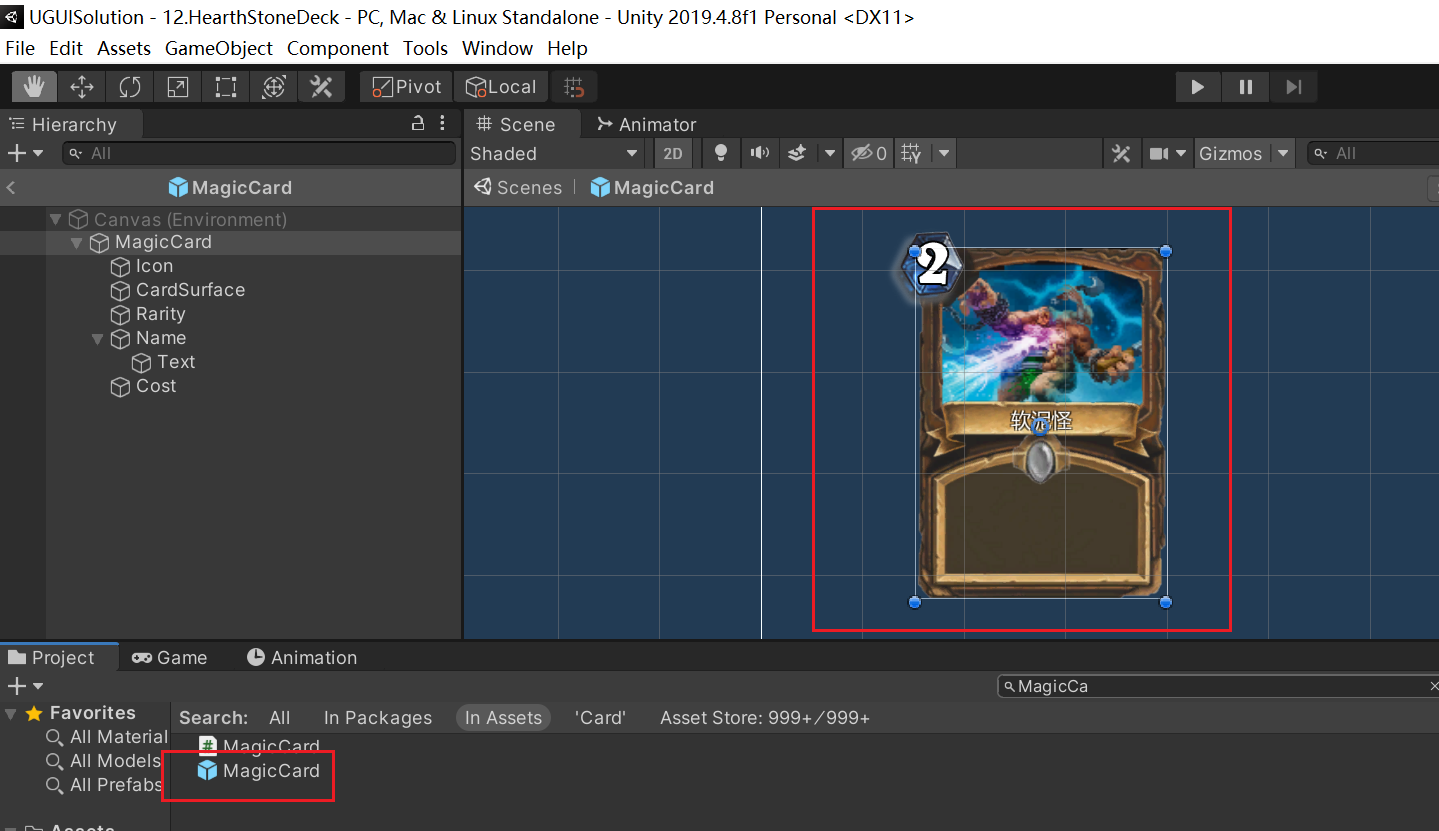Open Gizmos dropdown arrow

1283,153
